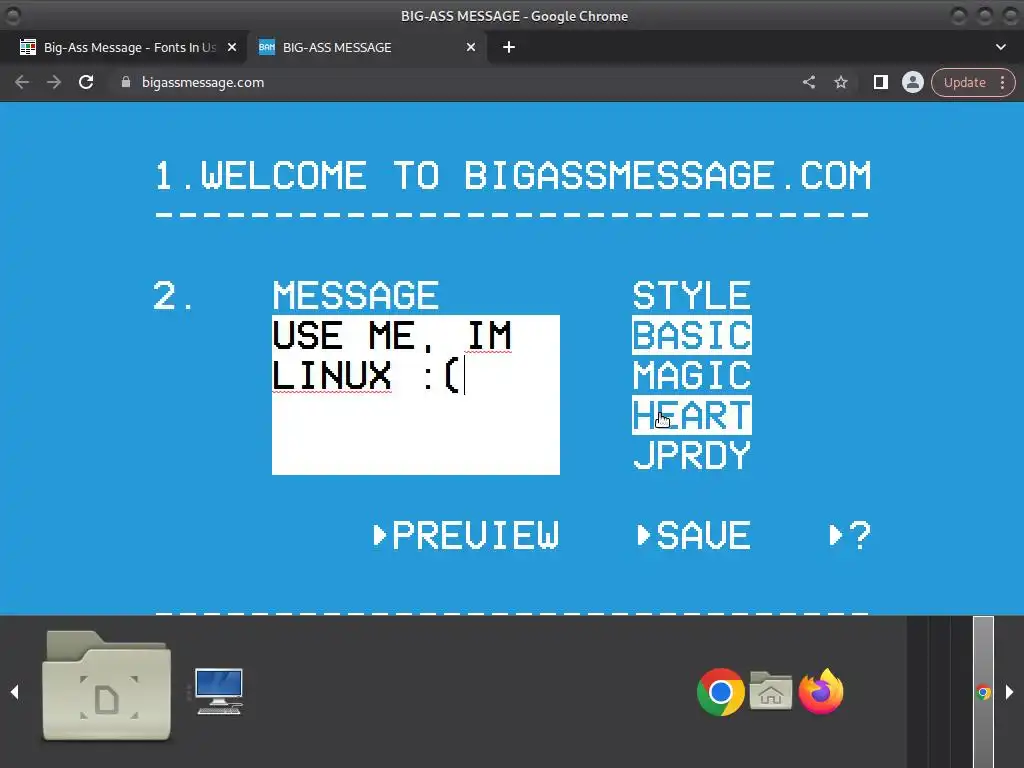
Task: Open Chrome three-dot menu
Action: (1002, 82)
